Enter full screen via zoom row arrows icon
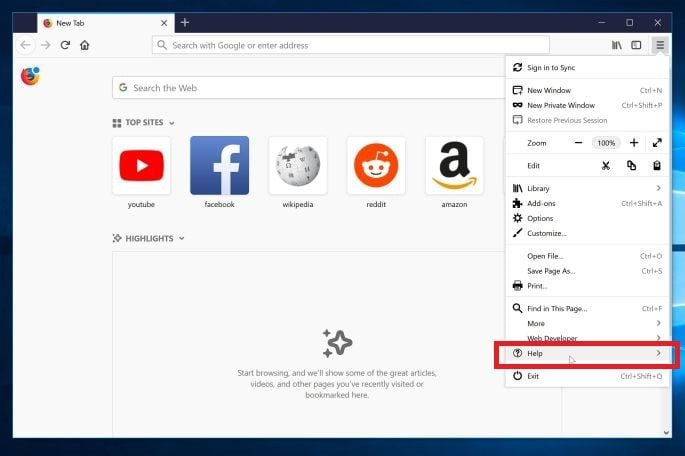The height and width of the screenshot is (456, 685). tap(657, 143)
